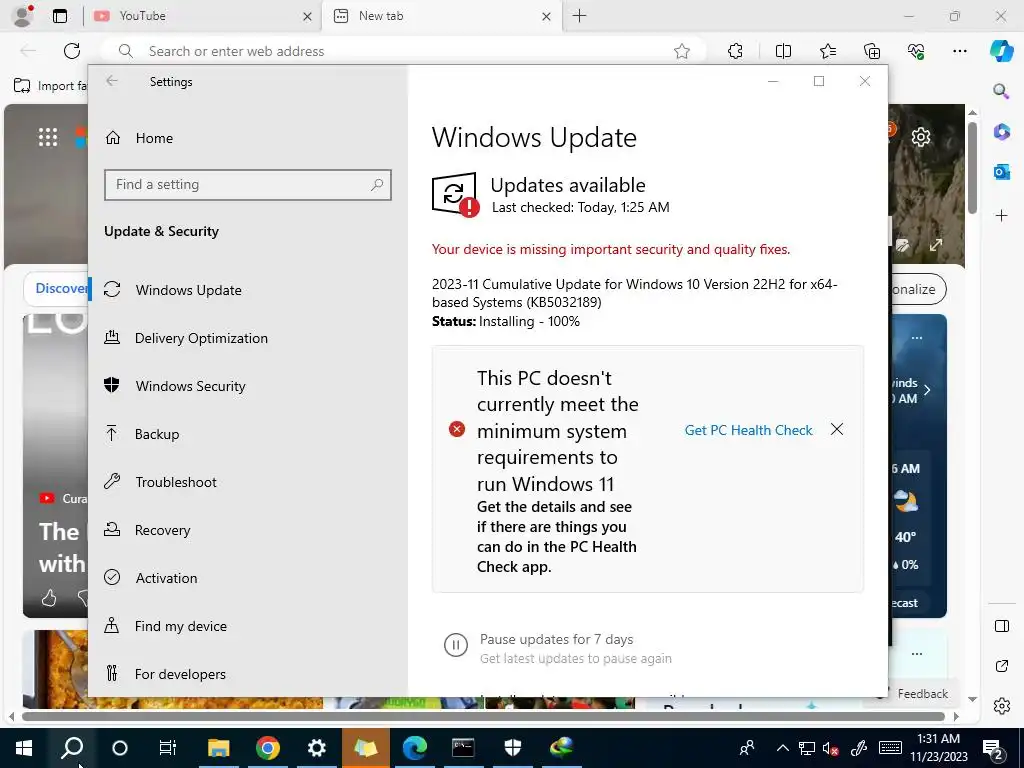The height and width of the screenshot is (768, 1024).
Task: Click Import favorites bookmark item
Action: pyautogui.click(x=50, y=86)
